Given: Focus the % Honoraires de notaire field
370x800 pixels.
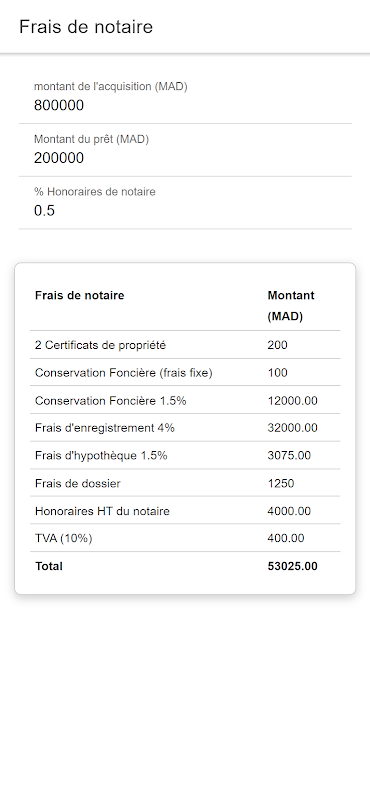Looking at the screenshot, I should (x=185, y=203).
